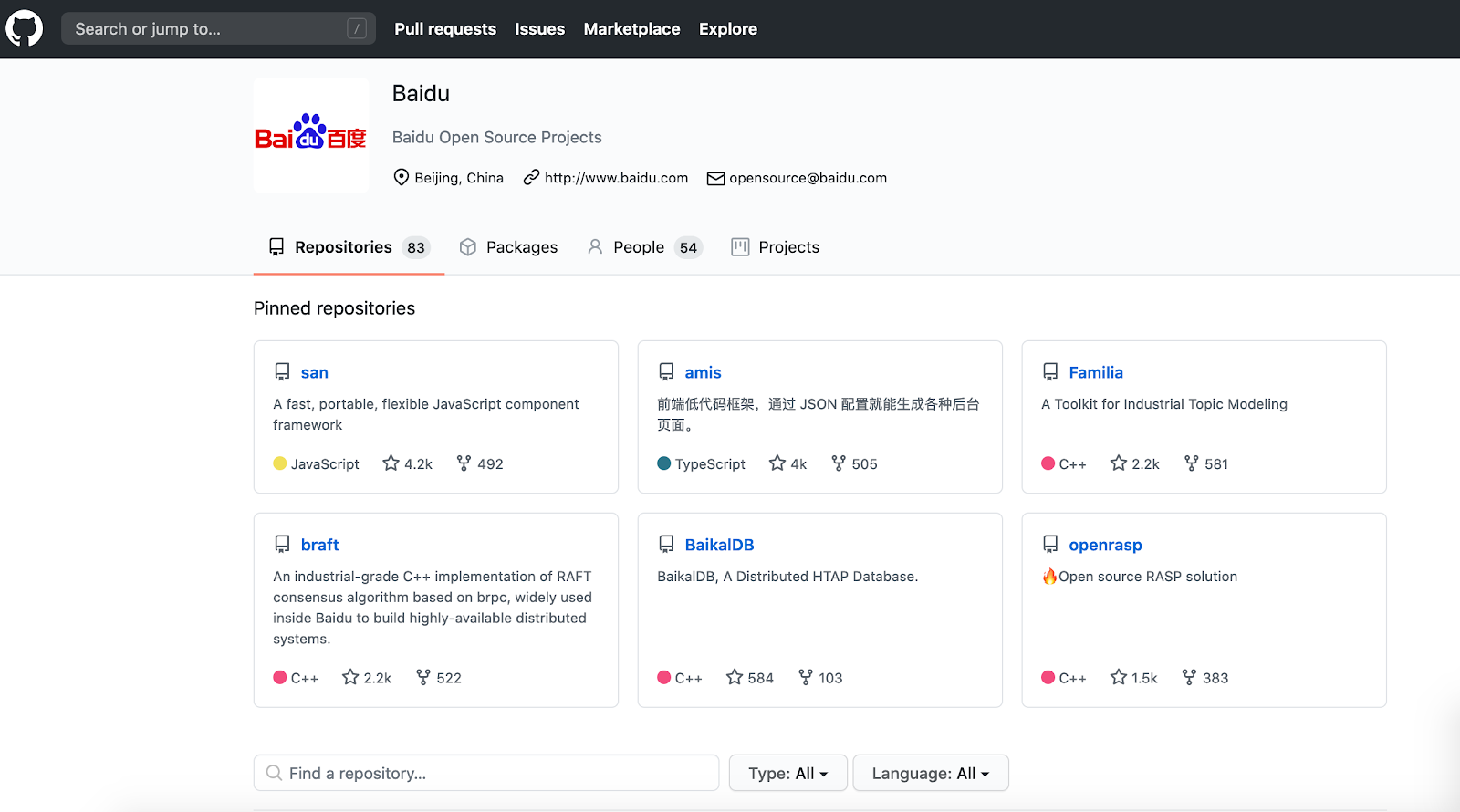
Task: Click the pink C++ language dot on openrasp
Action: coord(1048,677)
